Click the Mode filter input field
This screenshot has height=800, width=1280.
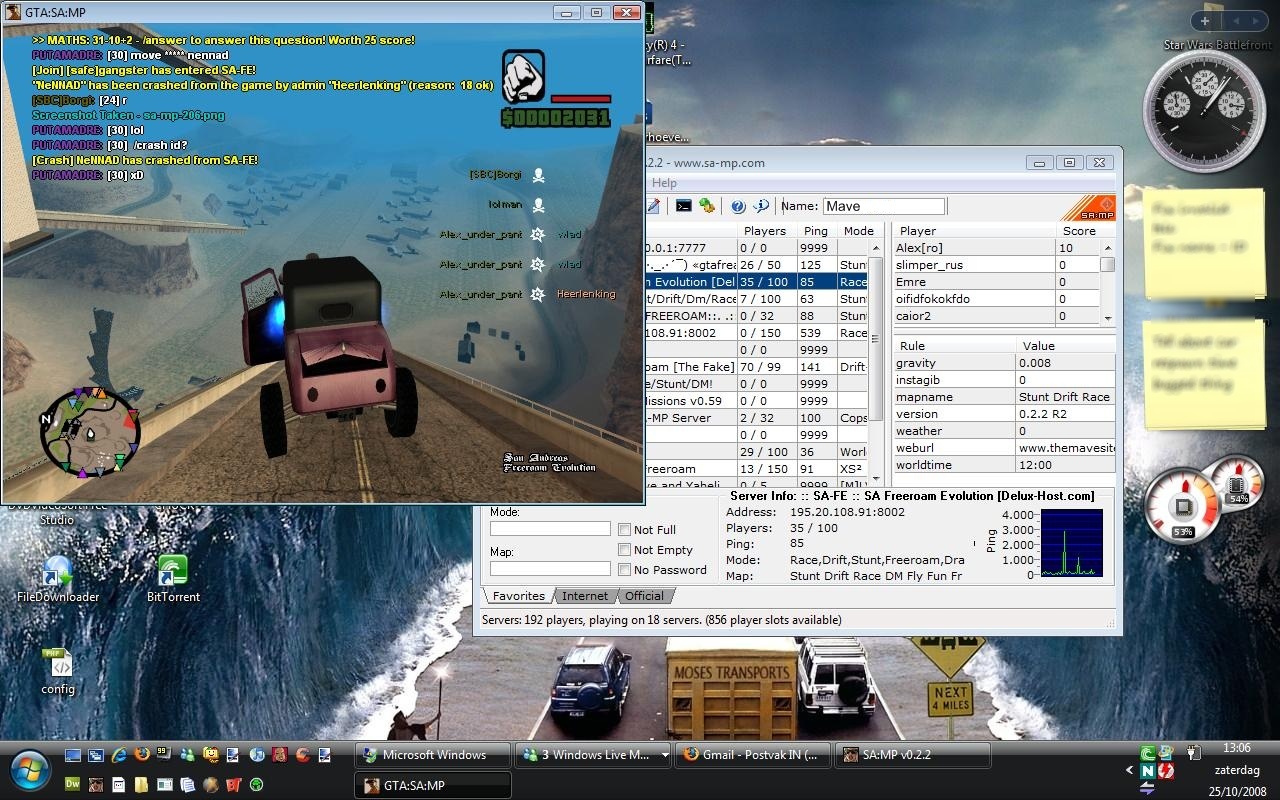[x=550, y=528]
